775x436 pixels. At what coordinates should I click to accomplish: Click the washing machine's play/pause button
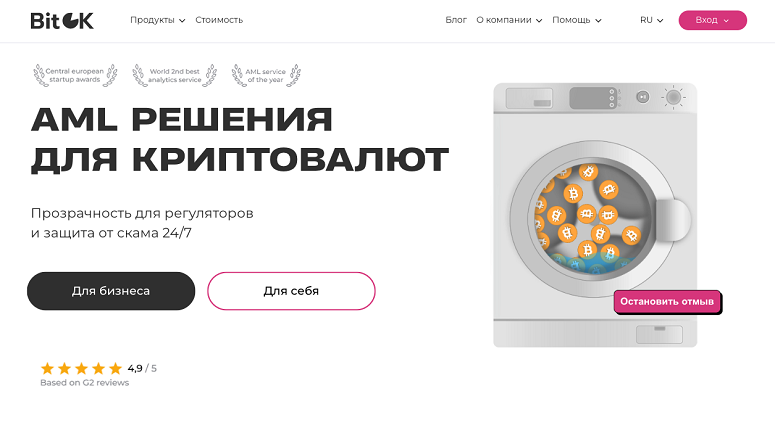643,97
